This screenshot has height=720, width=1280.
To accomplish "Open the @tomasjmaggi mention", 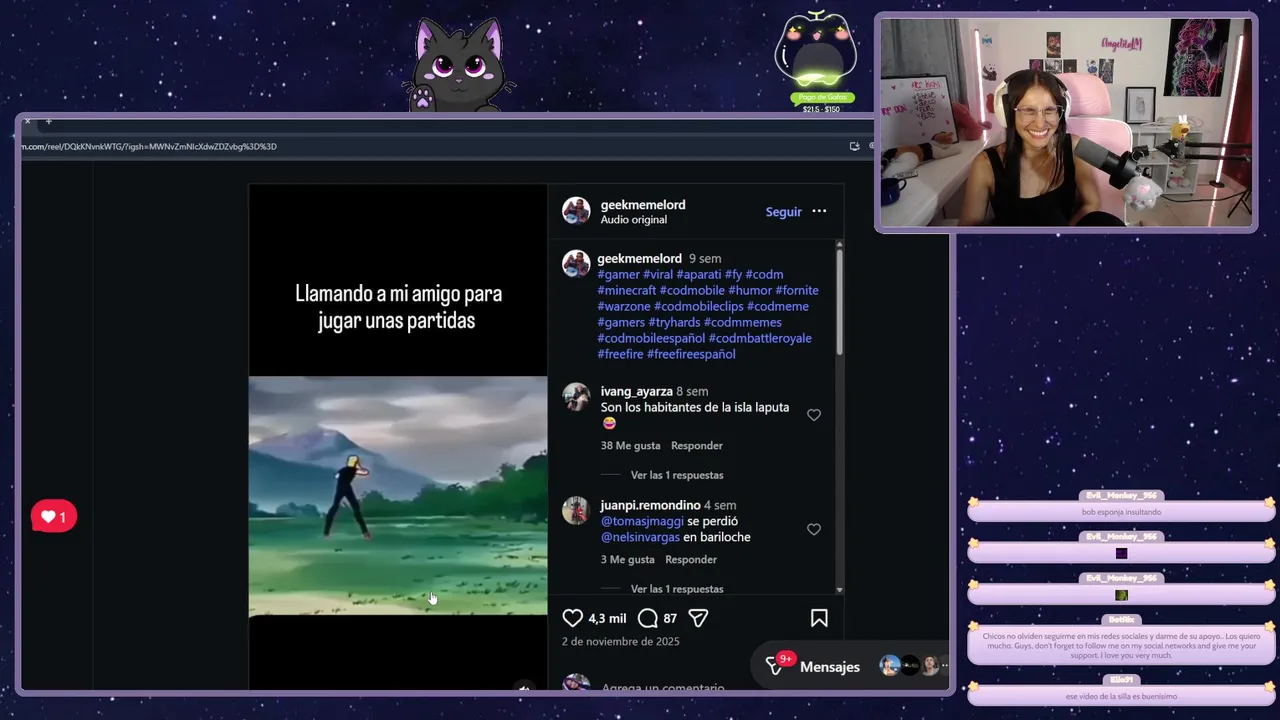I will pyautogui.click(x=642, y=521).
